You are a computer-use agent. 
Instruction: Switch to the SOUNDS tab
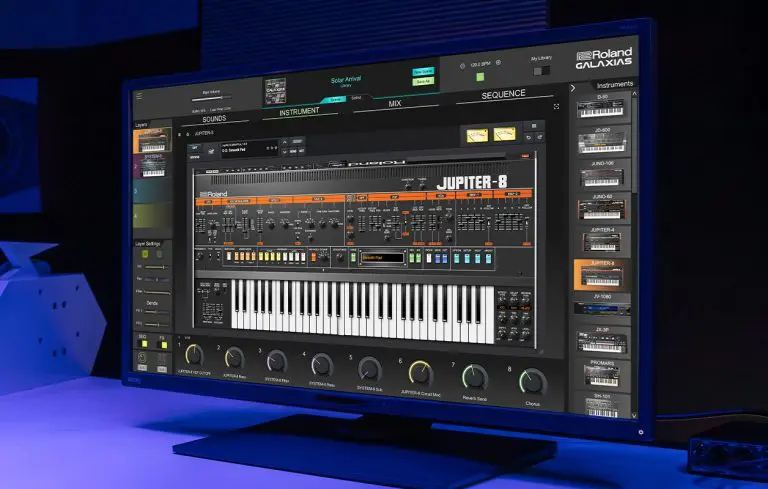pyautogui.click(x=213, y=118)
